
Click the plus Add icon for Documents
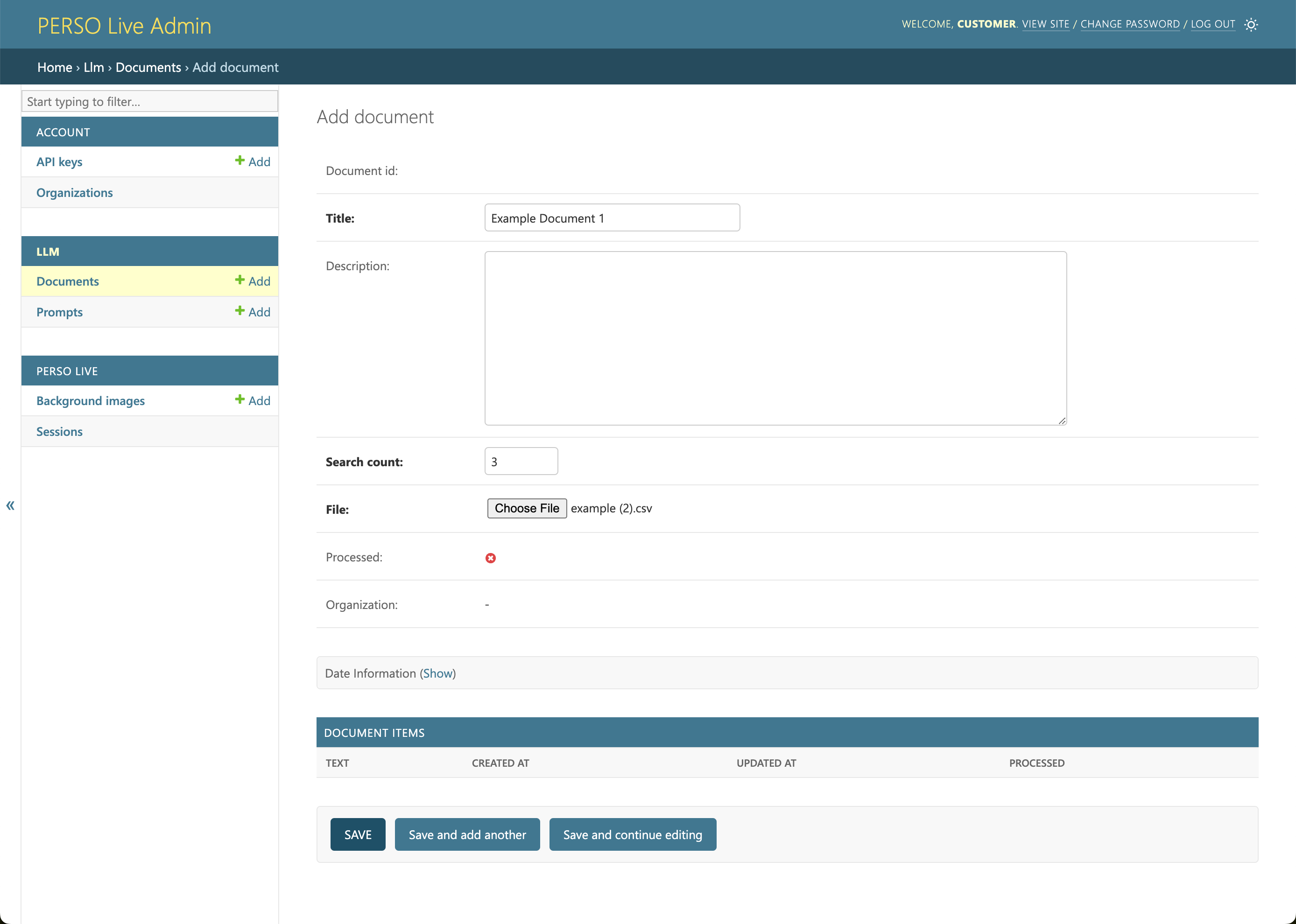tap(252, 281)
